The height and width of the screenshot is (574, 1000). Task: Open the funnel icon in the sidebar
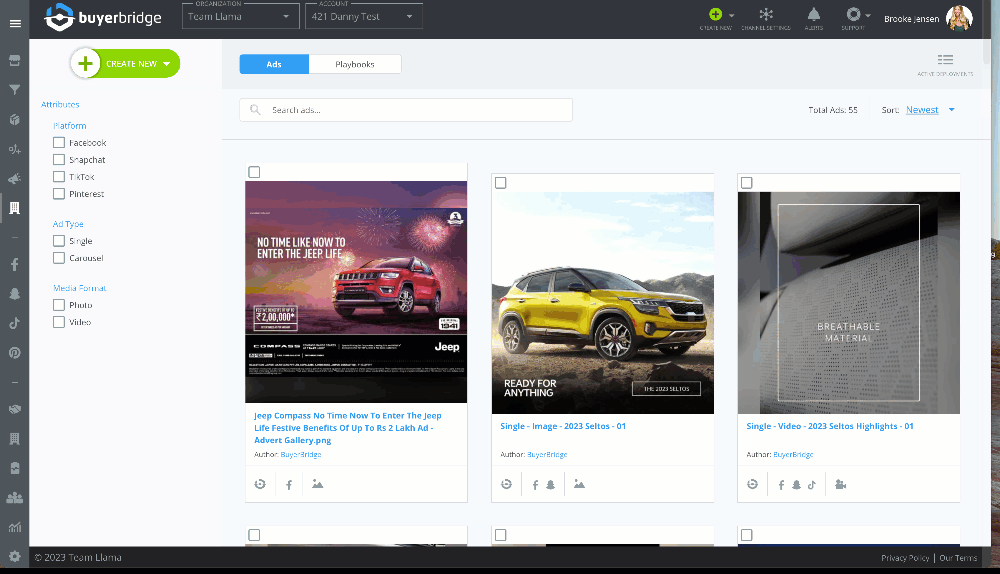pyautogui.click(x=15, y=90)
